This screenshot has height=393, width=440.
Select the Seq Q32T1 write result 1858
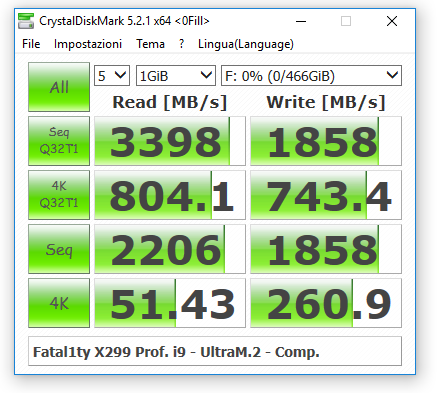pos(326,141)
